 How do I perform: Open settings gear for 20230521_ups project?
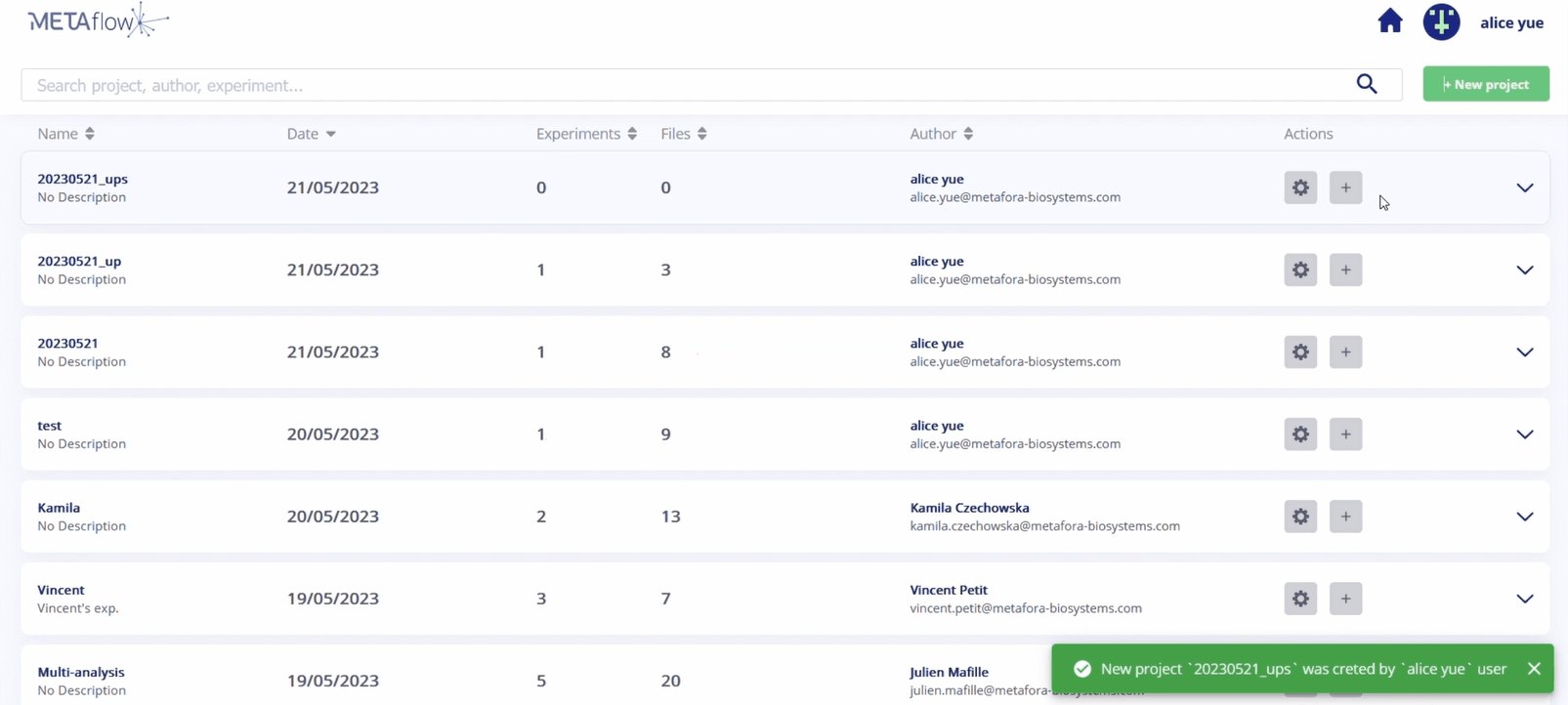tap(1300, 187)
